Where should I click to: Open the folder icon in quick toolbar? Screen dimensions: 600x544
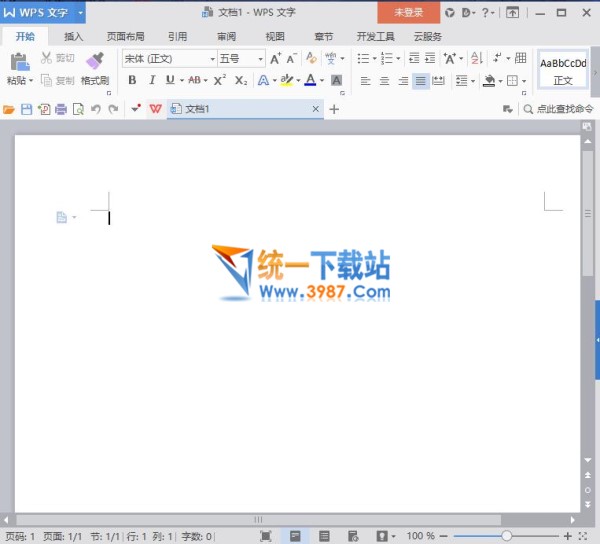pyautogui.click(x=8, y=110)
